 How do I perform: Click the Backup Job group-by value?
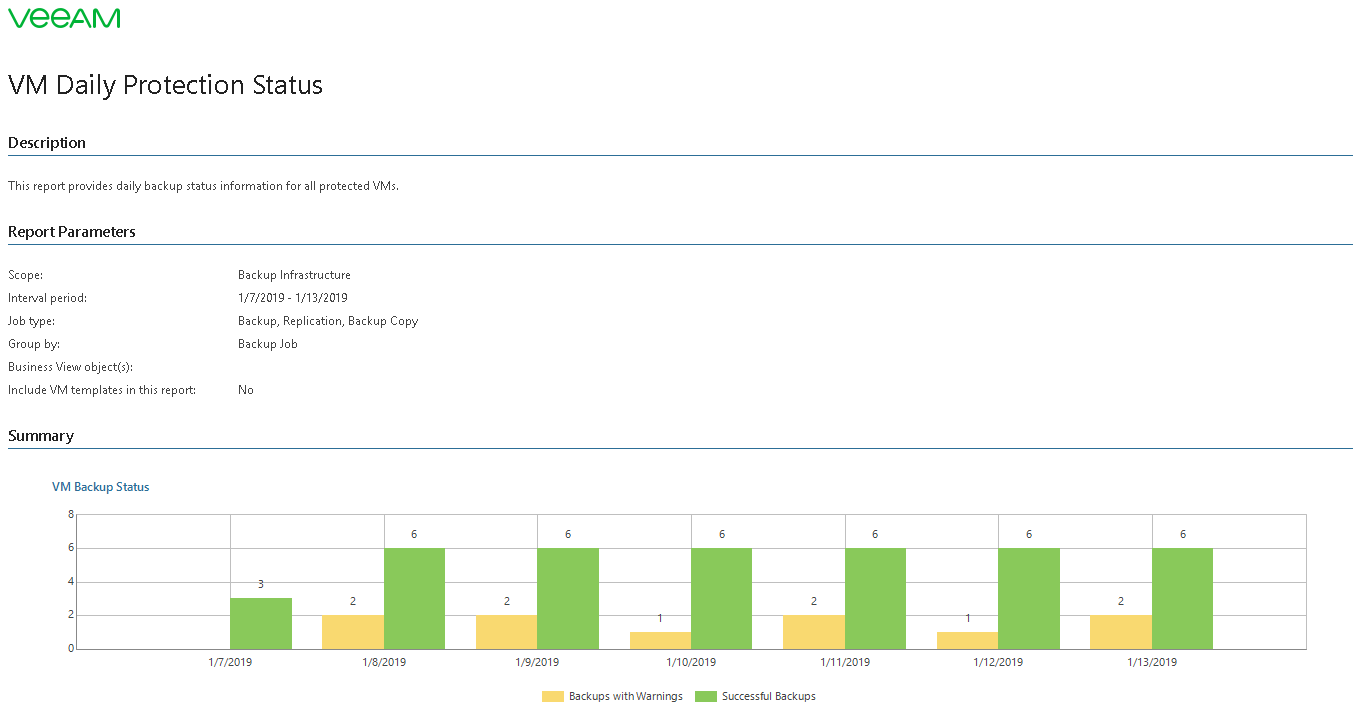pyautogui.click(x=268, y=344)
